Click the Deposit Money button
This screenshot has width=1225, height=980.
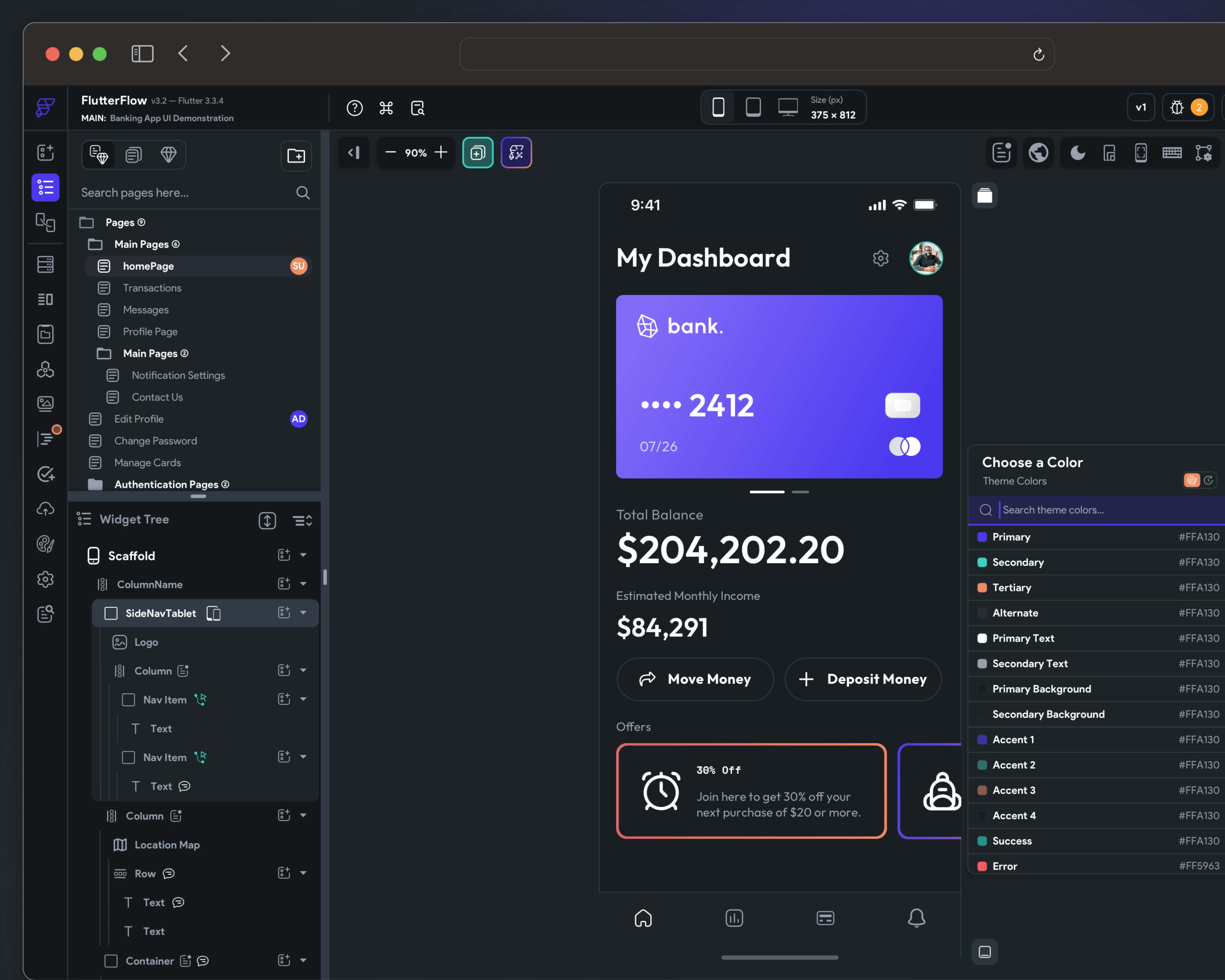pyautogui.click(x=863, y=679)
